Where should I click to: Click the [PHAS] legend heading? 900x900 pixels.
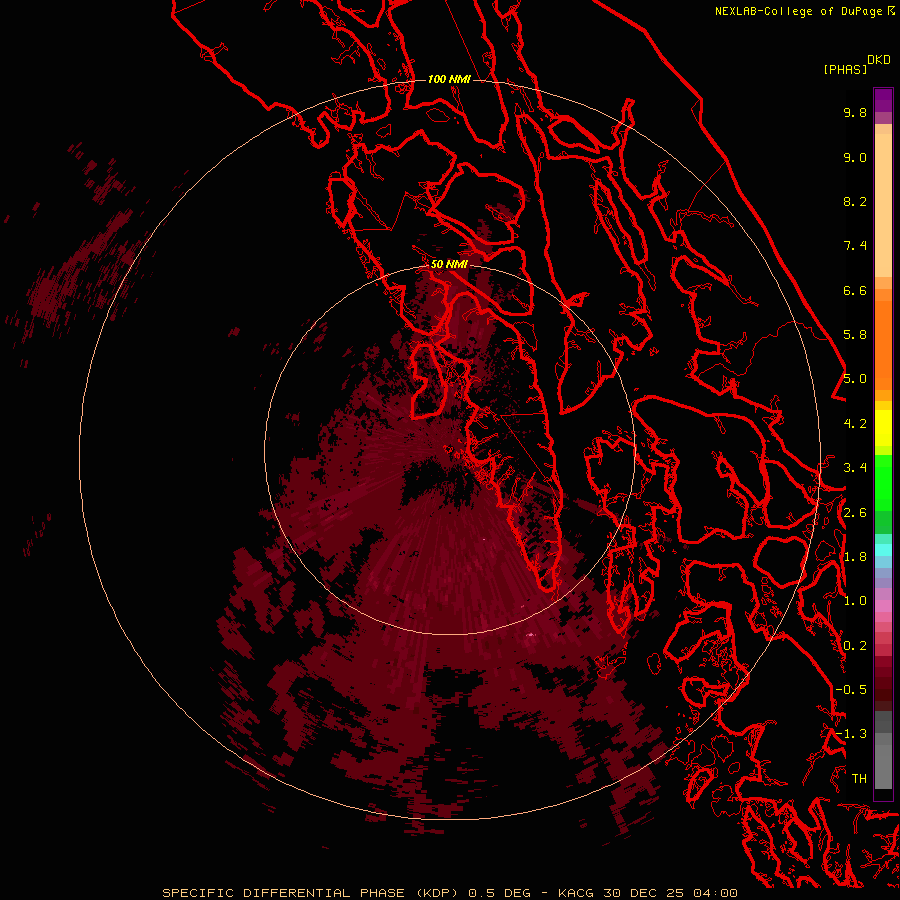coord(845,69)
